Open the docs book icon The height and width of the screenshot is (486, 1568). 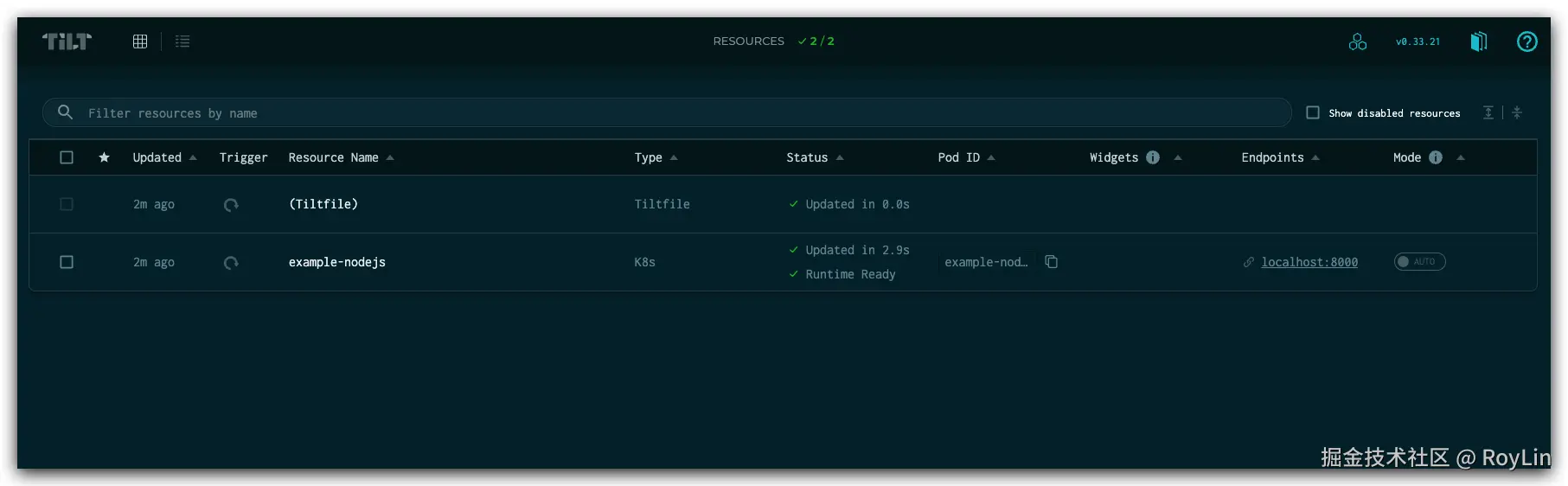pos(1479,42)
